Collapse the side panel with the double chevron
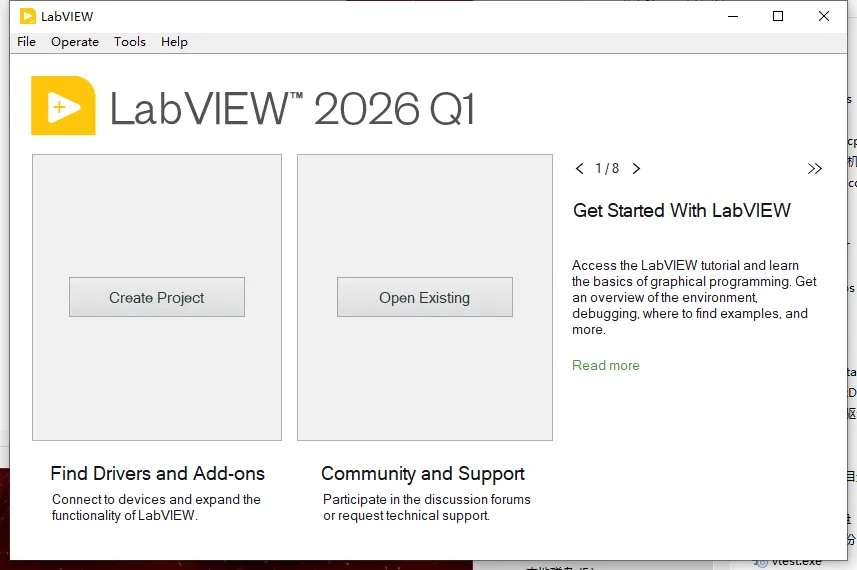Image resolution: width=857 pixels, height=570 pixels. click(814, 169)
